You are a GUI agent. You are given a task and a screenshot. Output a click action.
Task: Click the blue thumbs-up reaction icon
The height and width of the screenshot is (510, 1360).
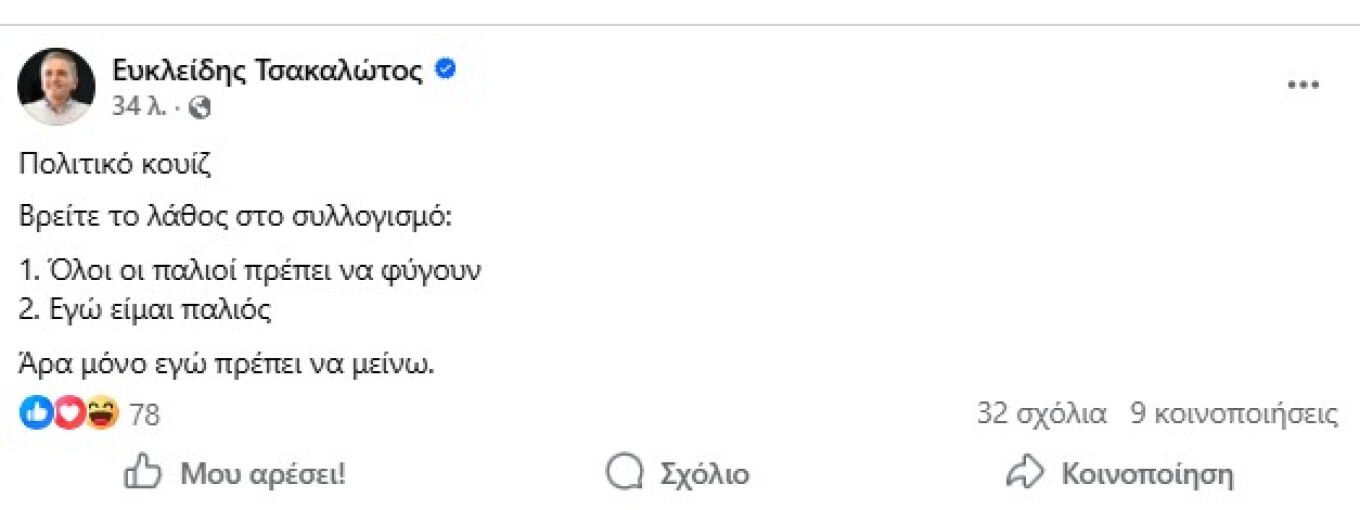[35, 412]
